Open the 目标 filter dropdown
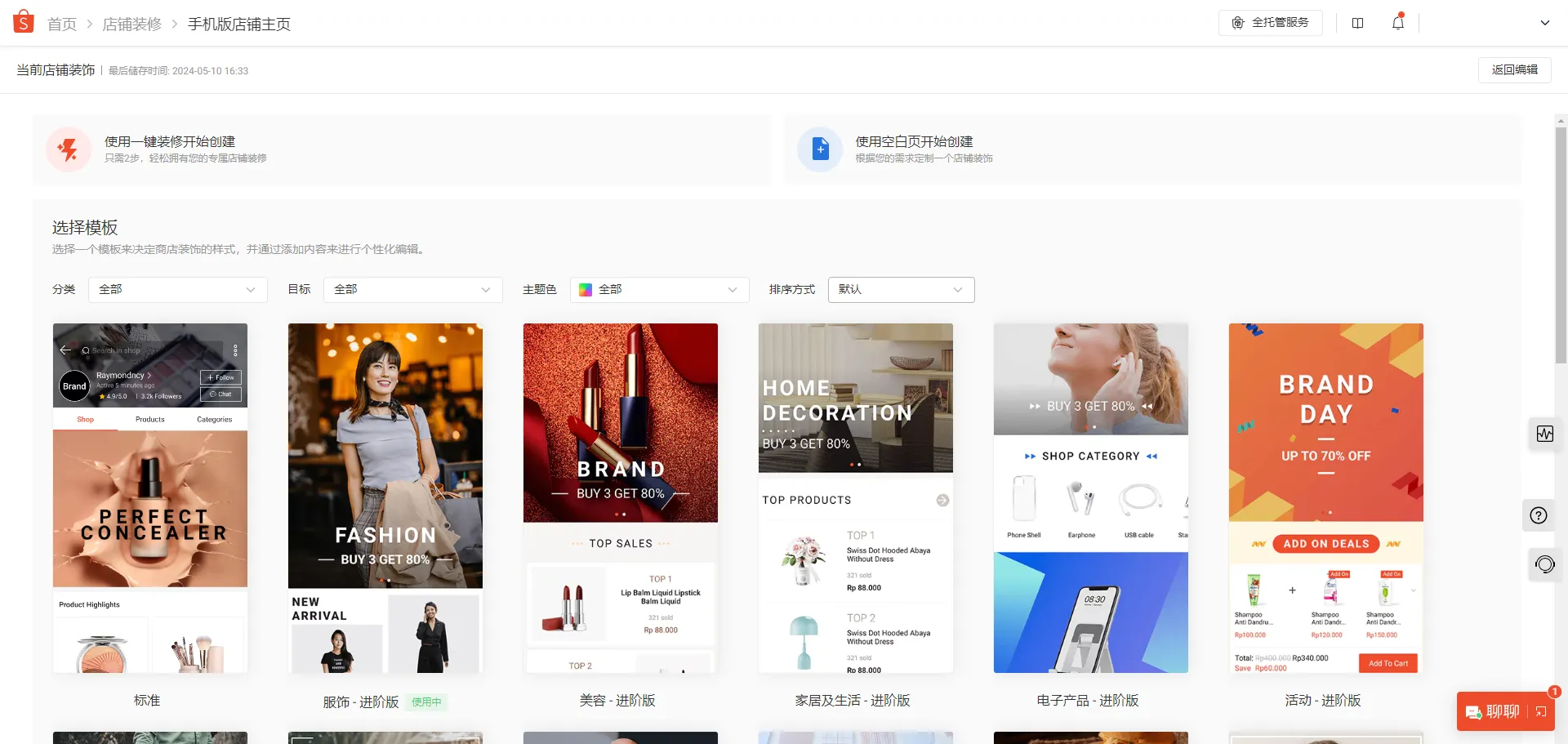 pyautogui.click(x=412, y=289)
